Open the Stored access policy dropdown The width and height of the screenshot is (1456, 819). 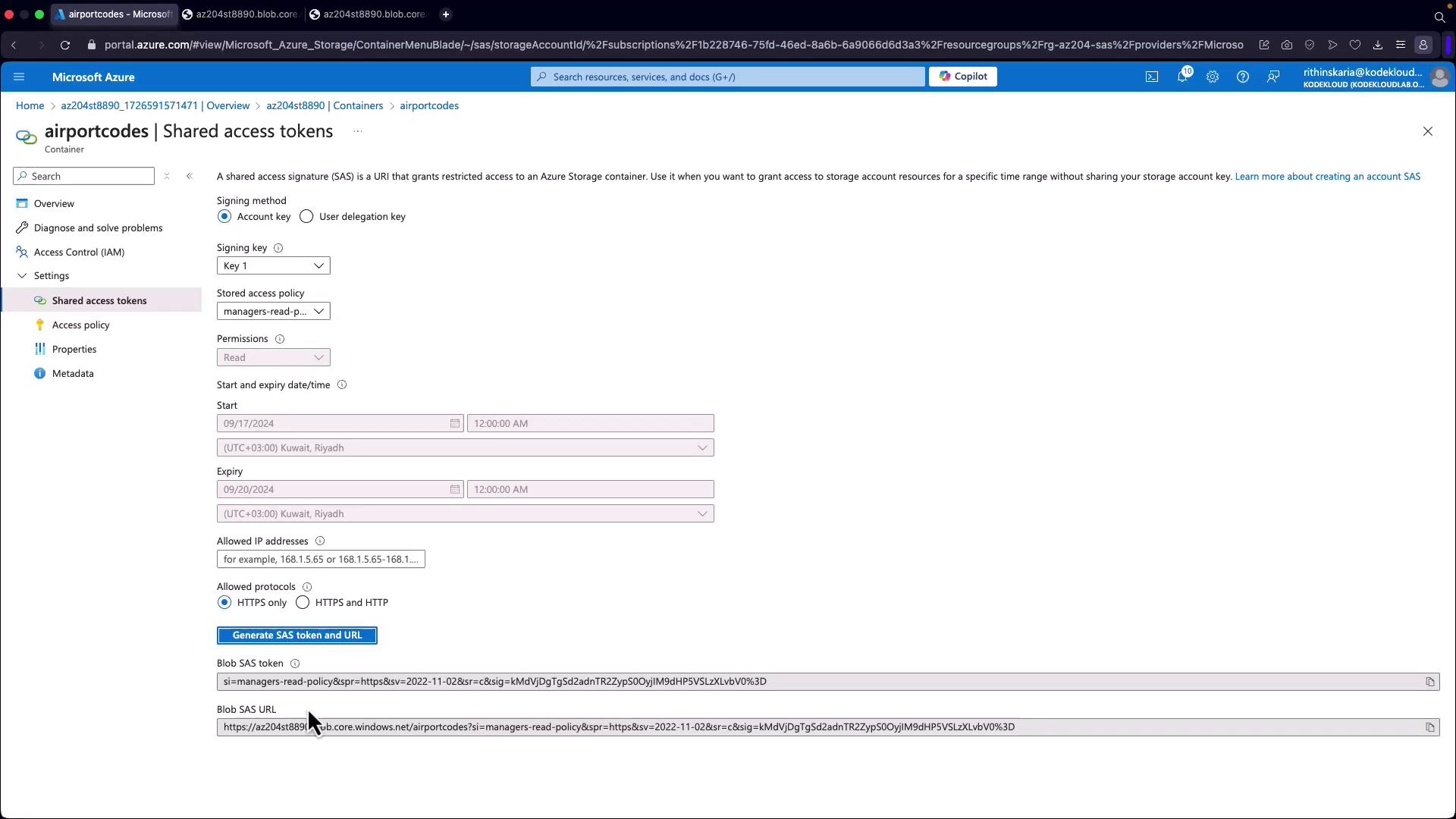pyautogui.click(x=273, y=311)
